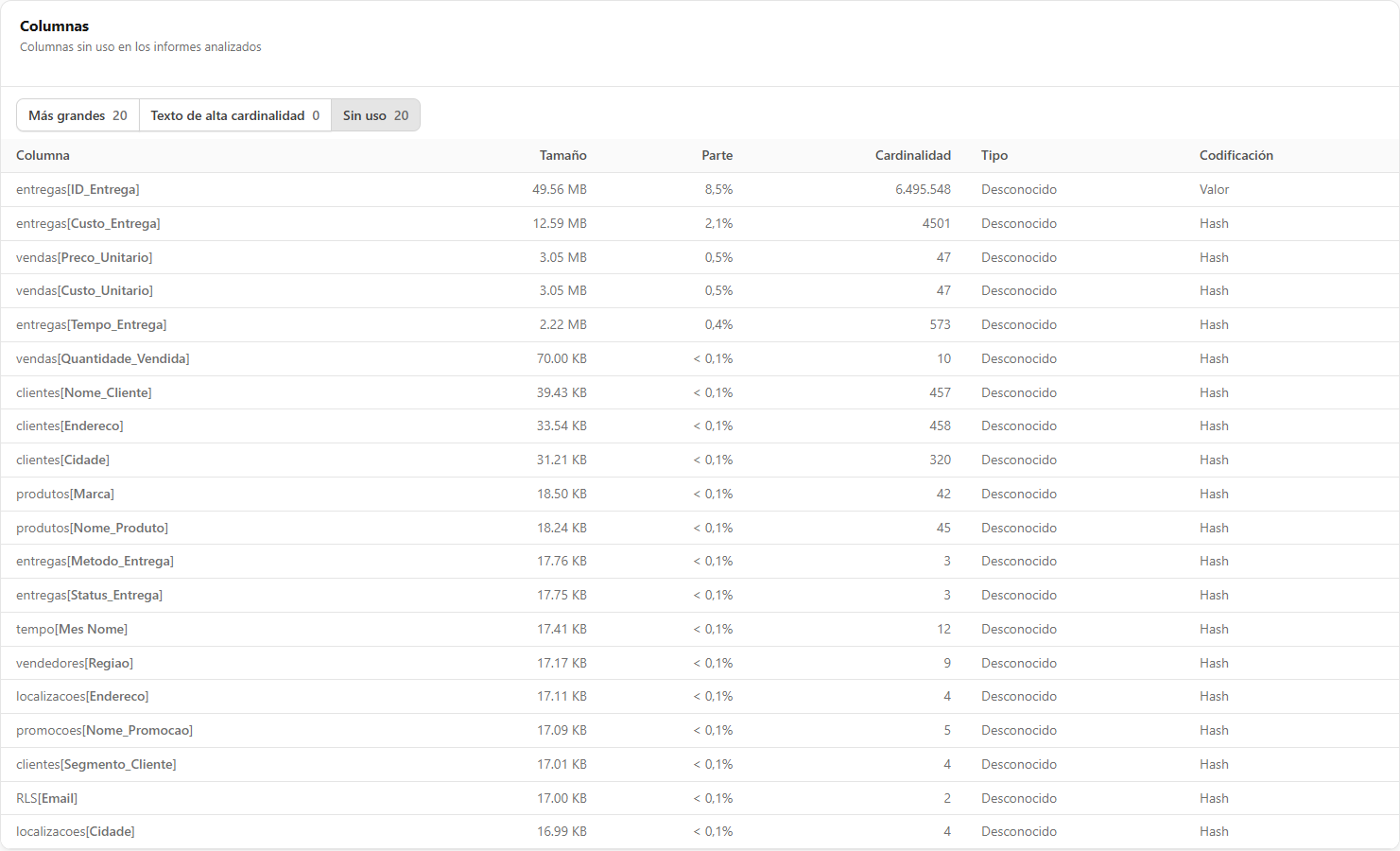Select localizacoes[Cidade] row
This screenshot has height=851, width=1400.
pos(700,831)
